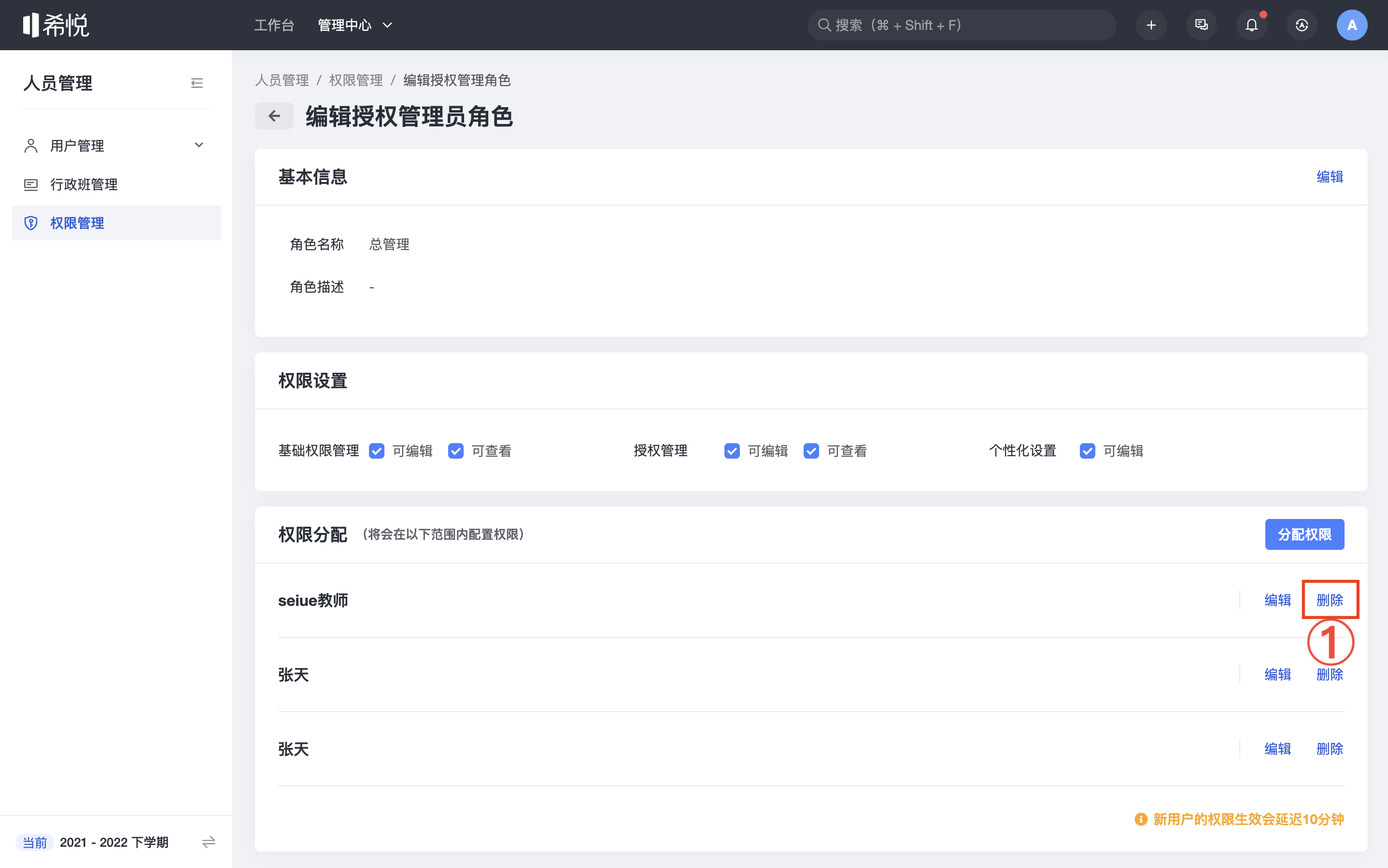Click 2021 - 2022 下学期 semester text
This screenshot has height=868, width=1388.
tap(113, 842)
